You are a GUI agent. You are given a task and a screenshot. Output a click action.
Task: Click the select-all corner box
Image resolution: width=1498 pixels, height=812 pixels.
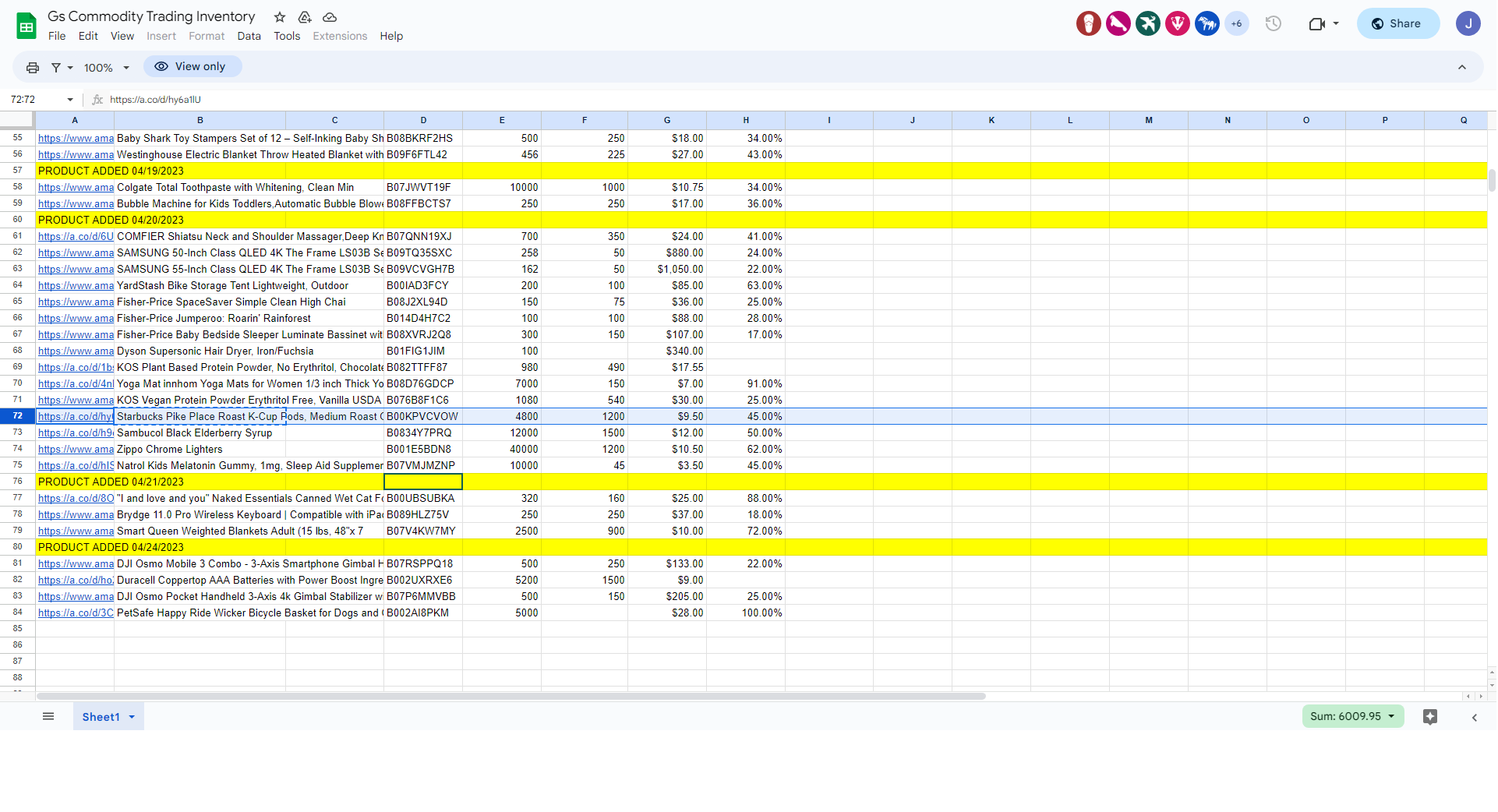click(17, 120)
